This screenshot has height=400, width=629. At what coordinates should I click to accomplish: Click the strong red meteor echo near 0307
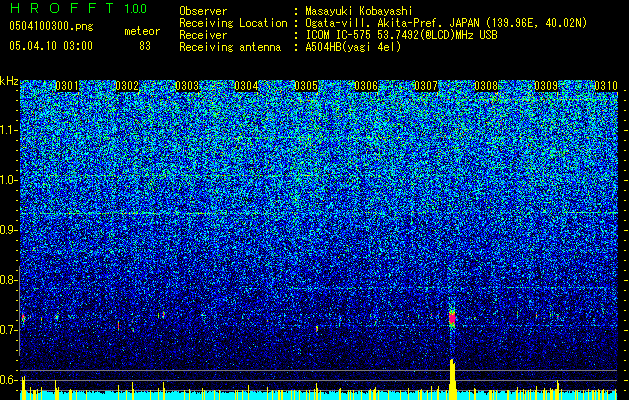click(x=452, y=318)
